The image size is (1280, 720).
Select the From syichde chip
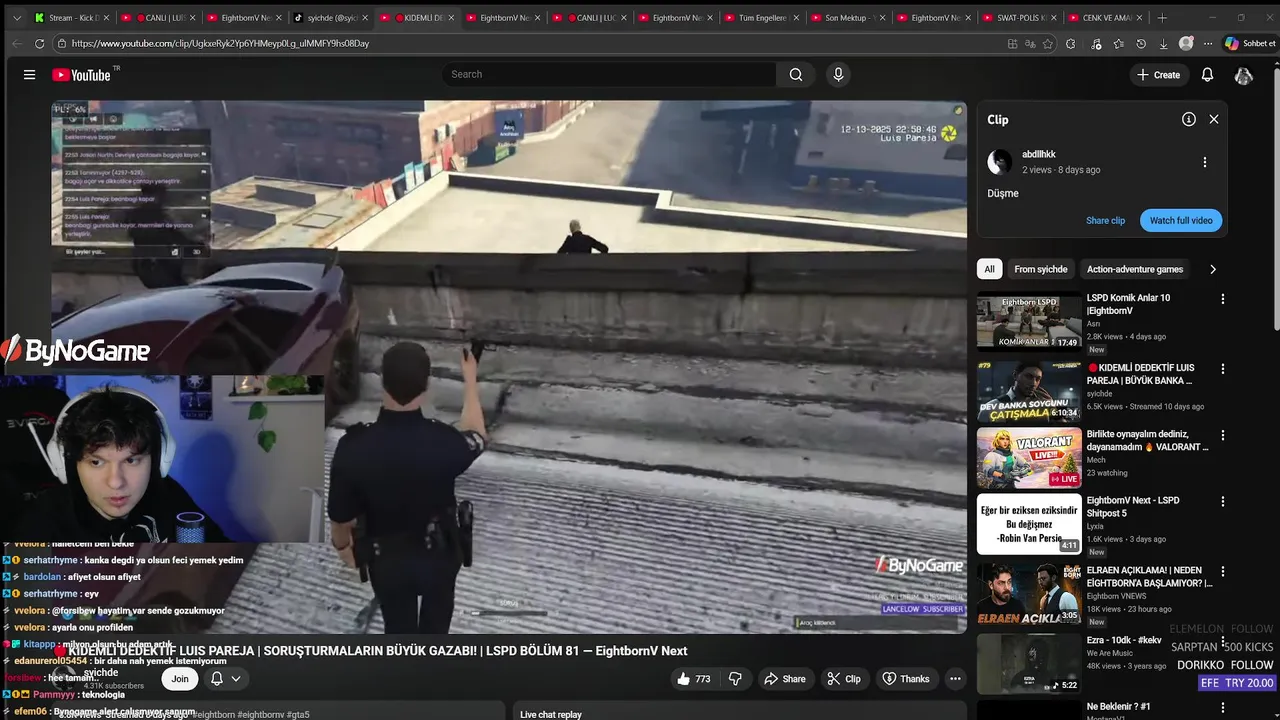pos(1040,269)
